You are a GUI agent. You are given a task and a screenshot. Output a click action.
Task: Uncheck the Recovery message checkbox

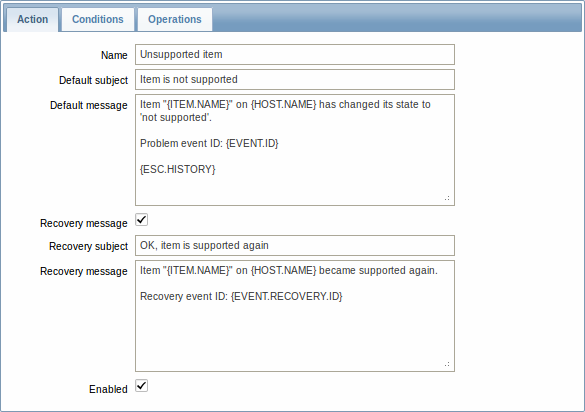[142, 220]
